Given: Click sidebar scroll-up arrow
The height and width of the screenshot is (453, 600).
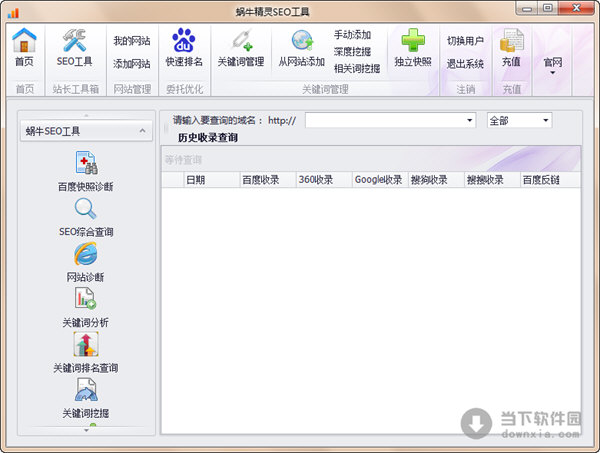Looking at the screenshot, I should point(86,115).
